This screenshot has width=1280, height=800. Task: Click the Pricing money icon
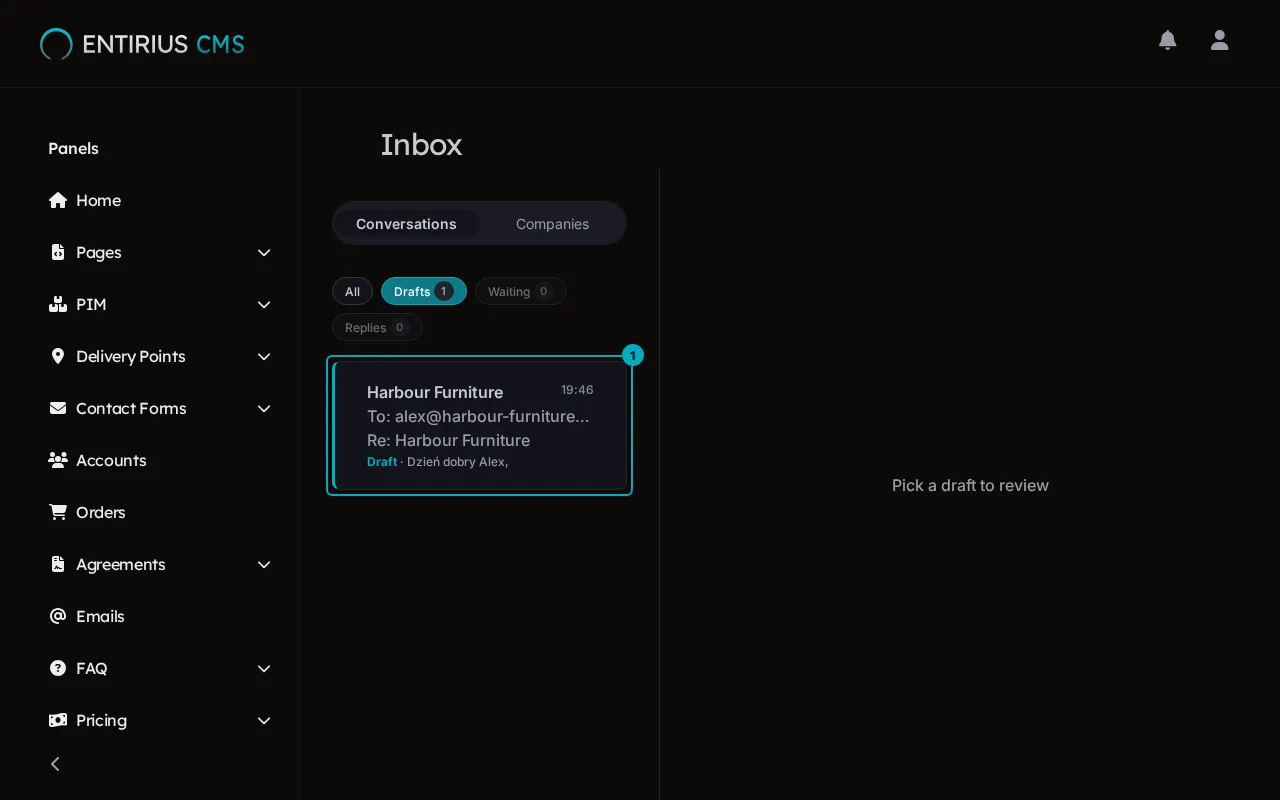(x=58, y=720)
